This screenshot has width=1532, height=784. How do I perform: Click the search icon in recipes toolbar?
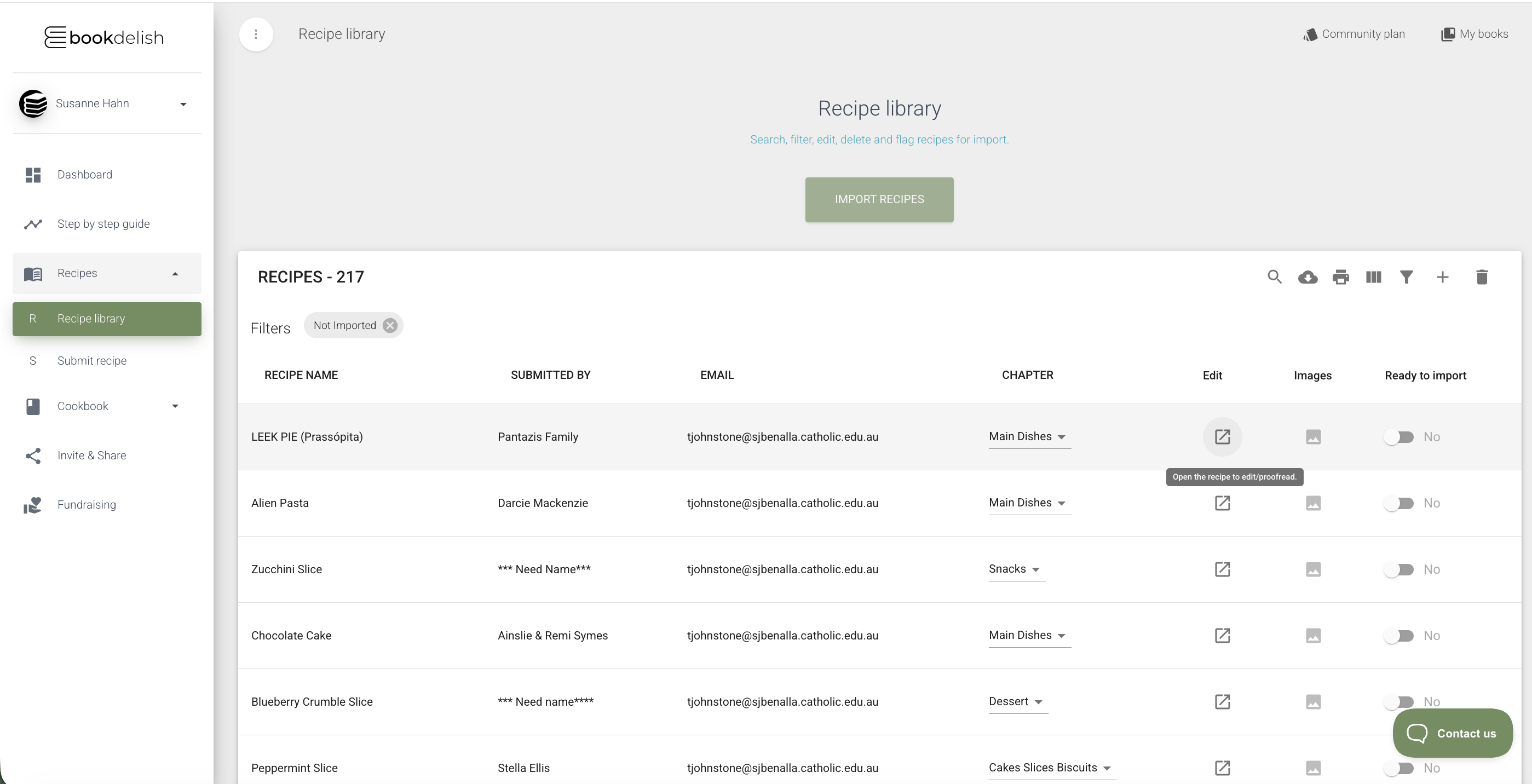(1275, 277)
